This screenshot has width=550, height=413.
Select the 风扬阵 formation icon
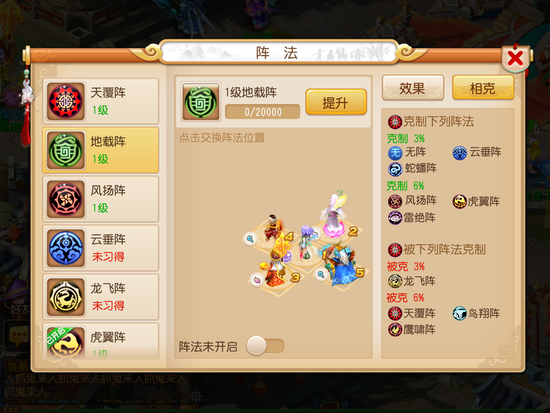coord(66,199)
